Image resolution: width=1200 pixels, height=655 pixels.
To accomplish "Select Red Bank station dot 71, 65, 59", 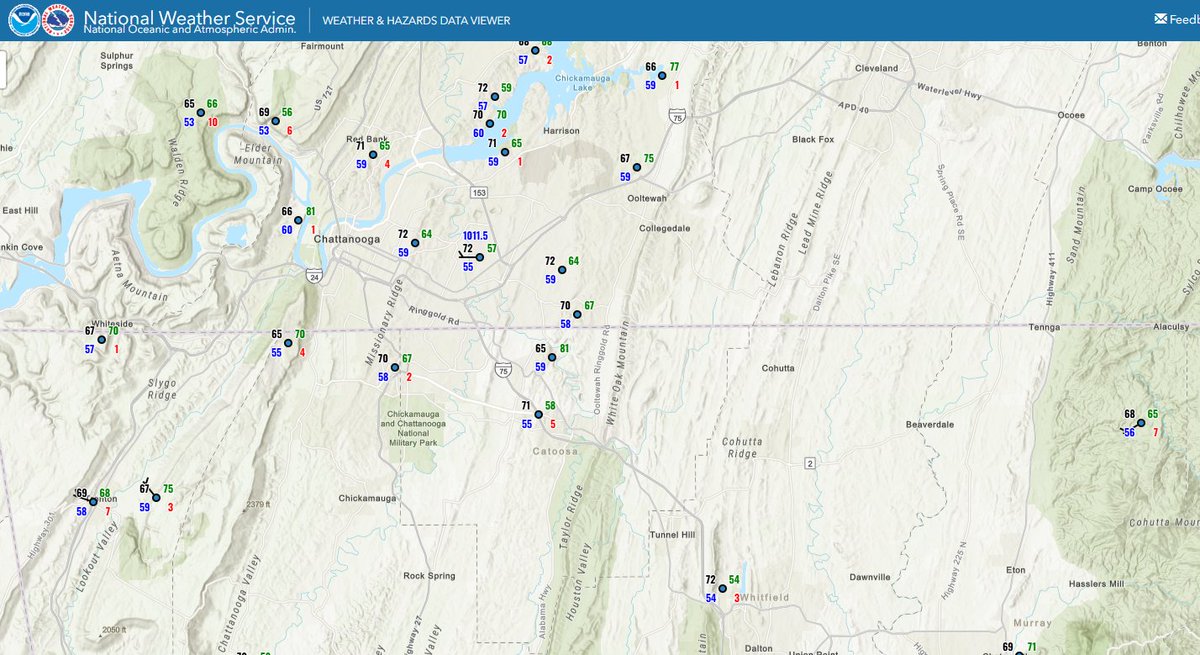I will point(373,155).
